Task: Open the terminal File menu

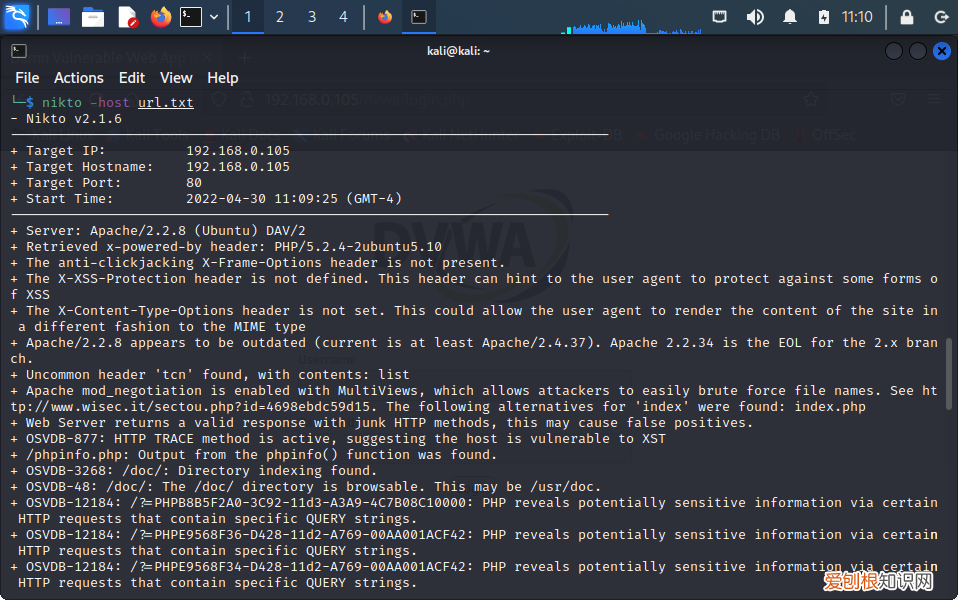Action: coord(27,78)
